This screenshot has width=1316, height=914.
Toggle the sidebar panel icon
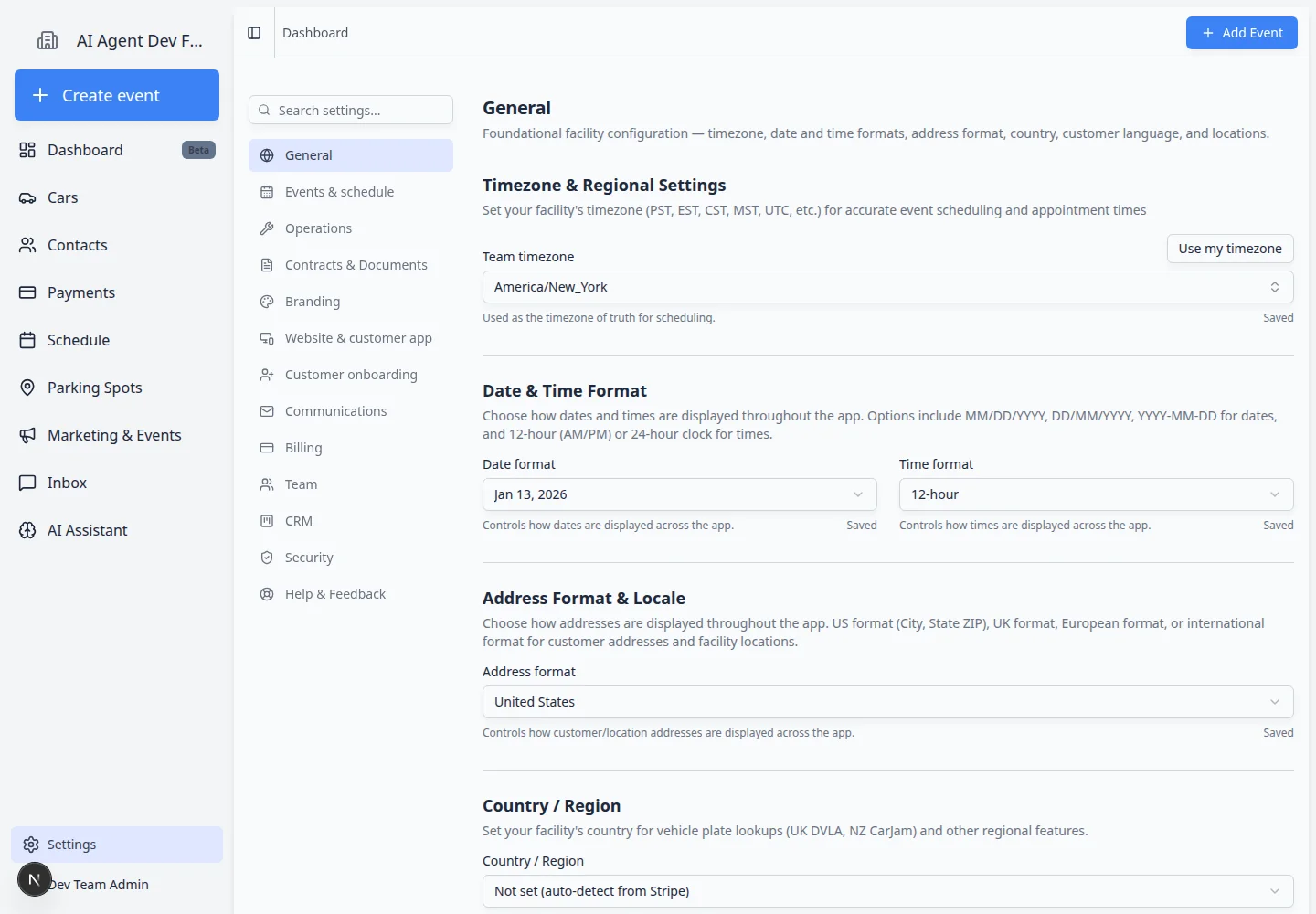pyautogui.click(x=254, y=33)
